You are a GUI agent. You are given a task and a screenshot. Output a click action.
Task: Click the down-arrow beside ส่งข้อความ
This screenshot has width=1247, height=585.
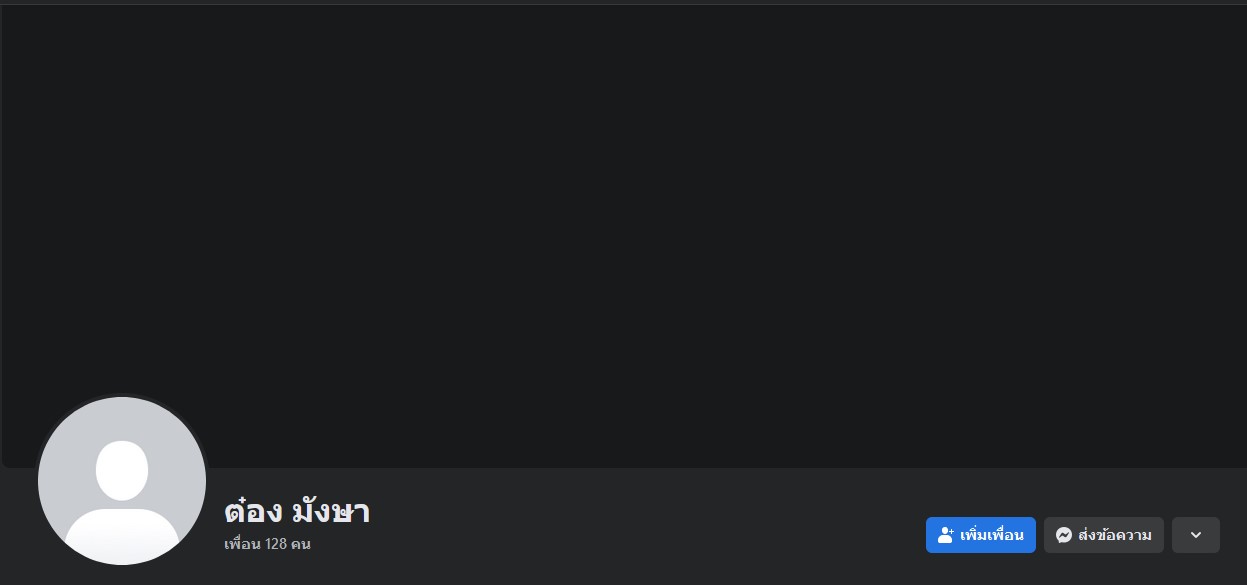pos(1196,535)
